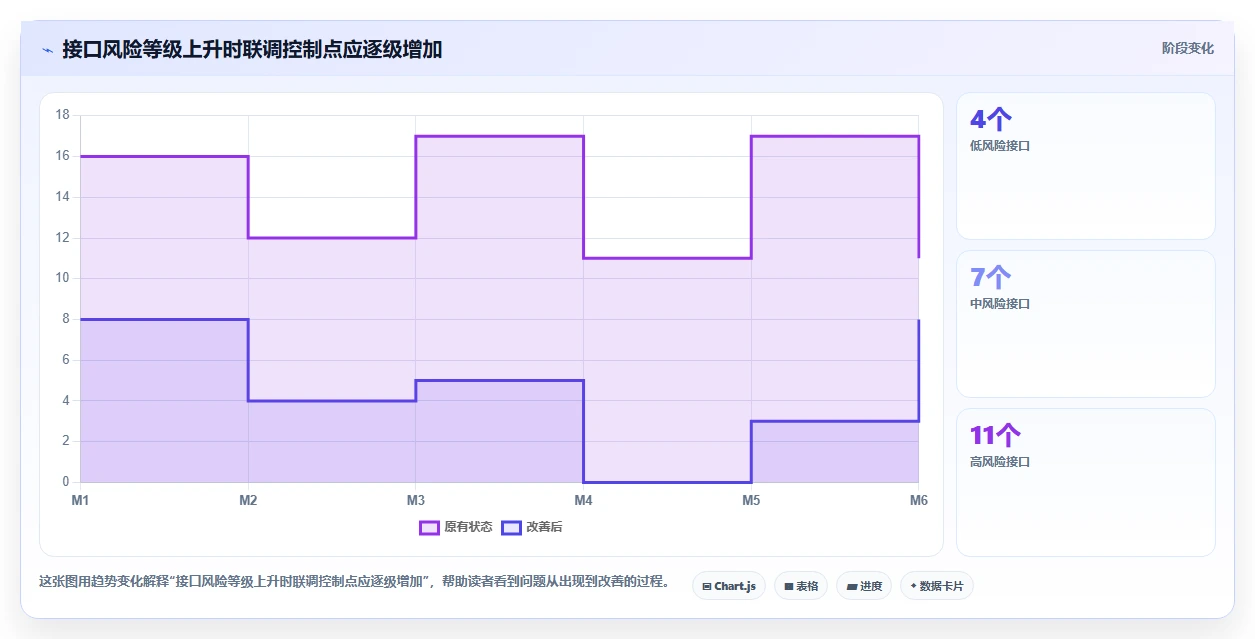The height and width of the screenshot is (639, 1255).
Task: Open the 11个 高风险接口 card
Action: click(x=1085, y=482)
